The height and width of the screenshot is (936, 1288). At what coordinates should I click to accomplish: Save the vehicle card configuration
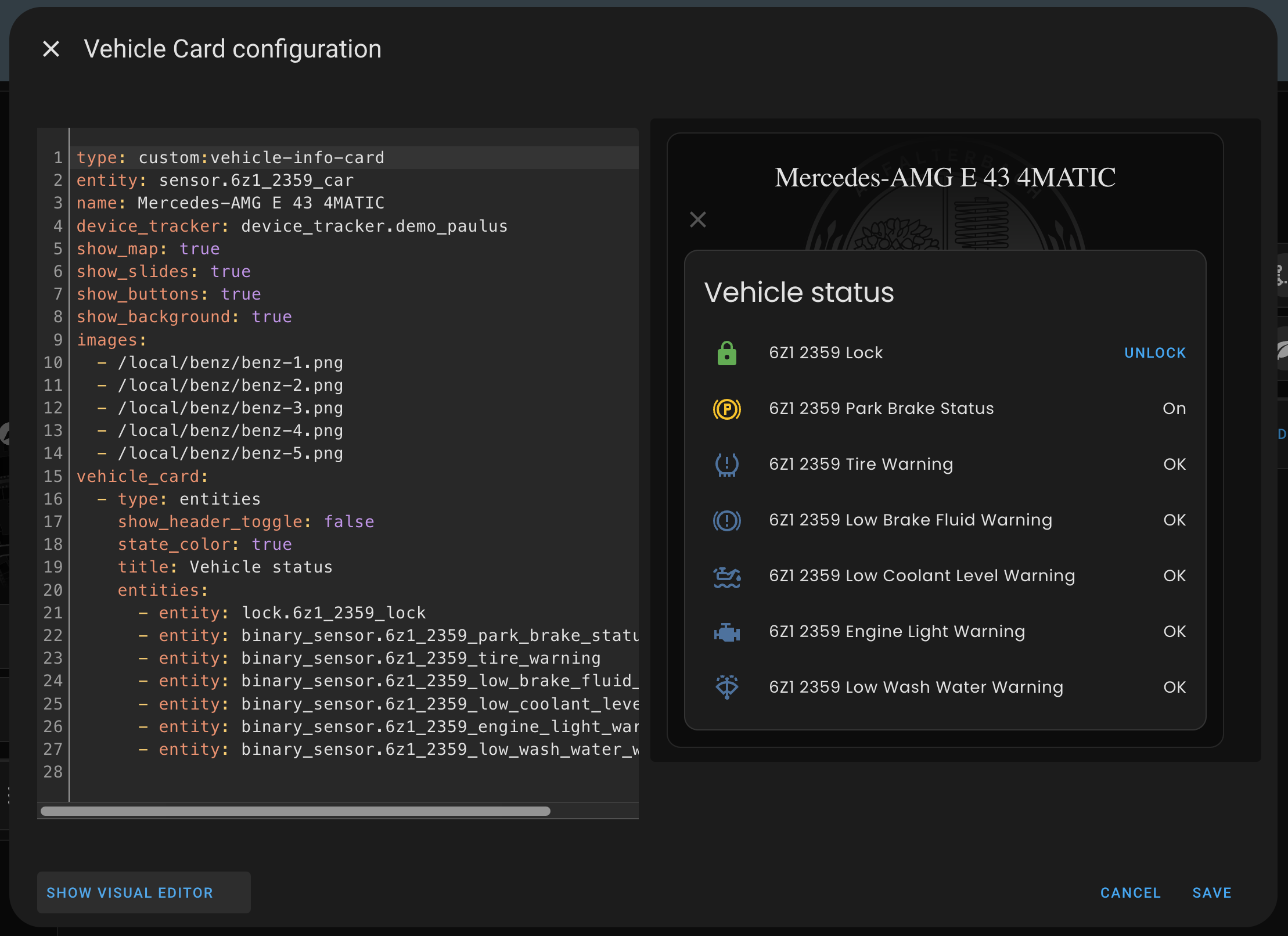click(1211, 892)
